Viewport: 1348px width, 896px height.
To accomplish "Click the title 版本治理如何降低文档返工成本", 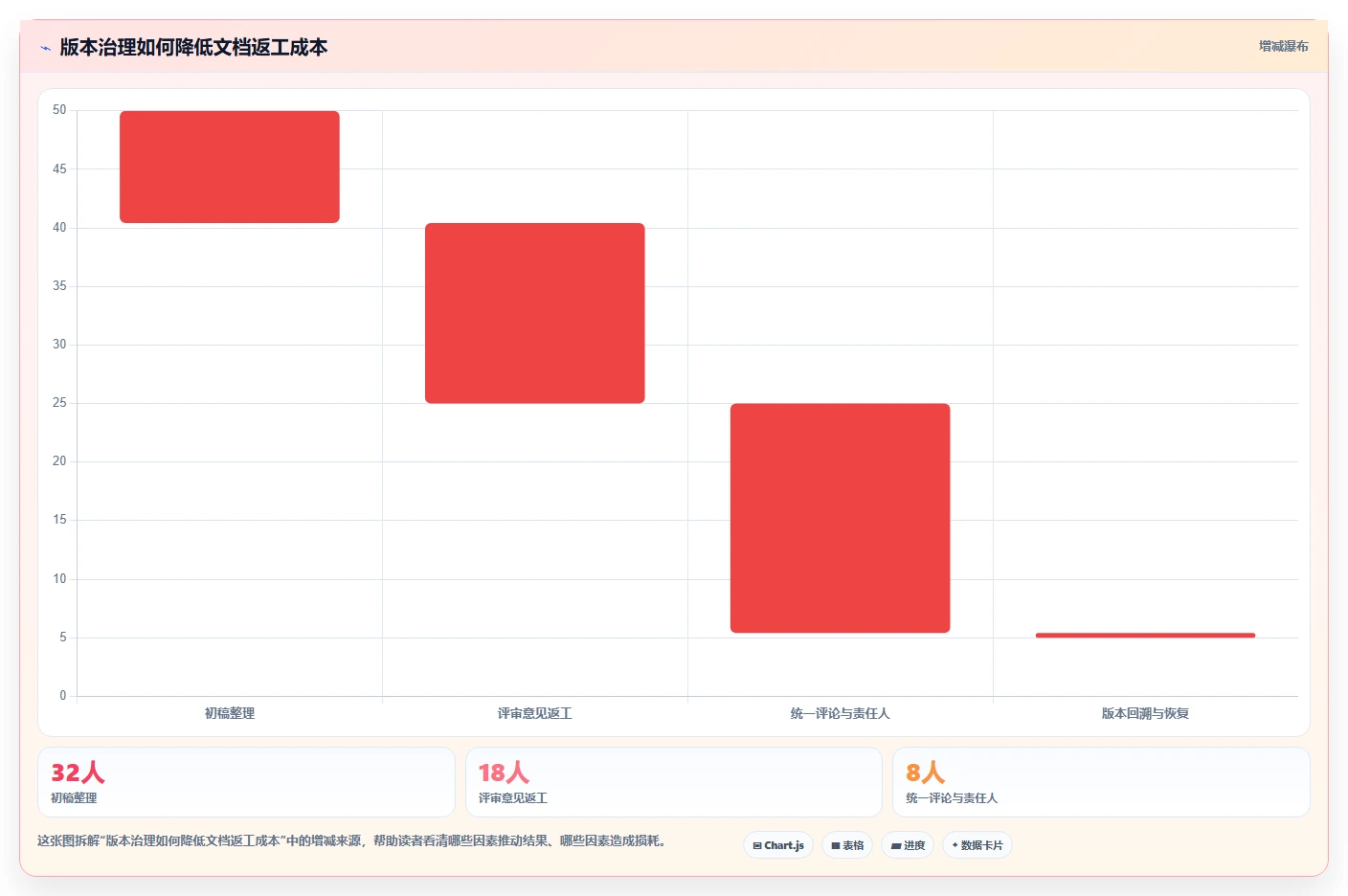I will [x=193, y=47].
